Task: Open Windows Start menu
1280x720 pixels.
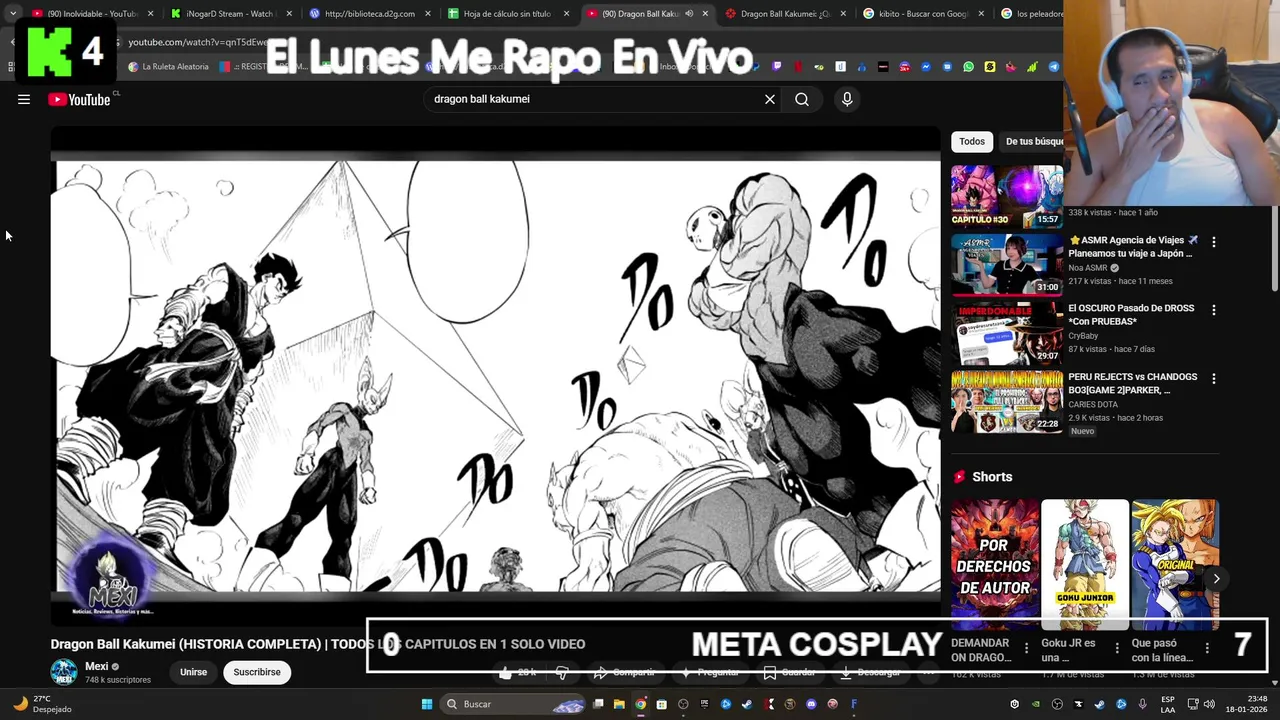Action: click(427, 704)
